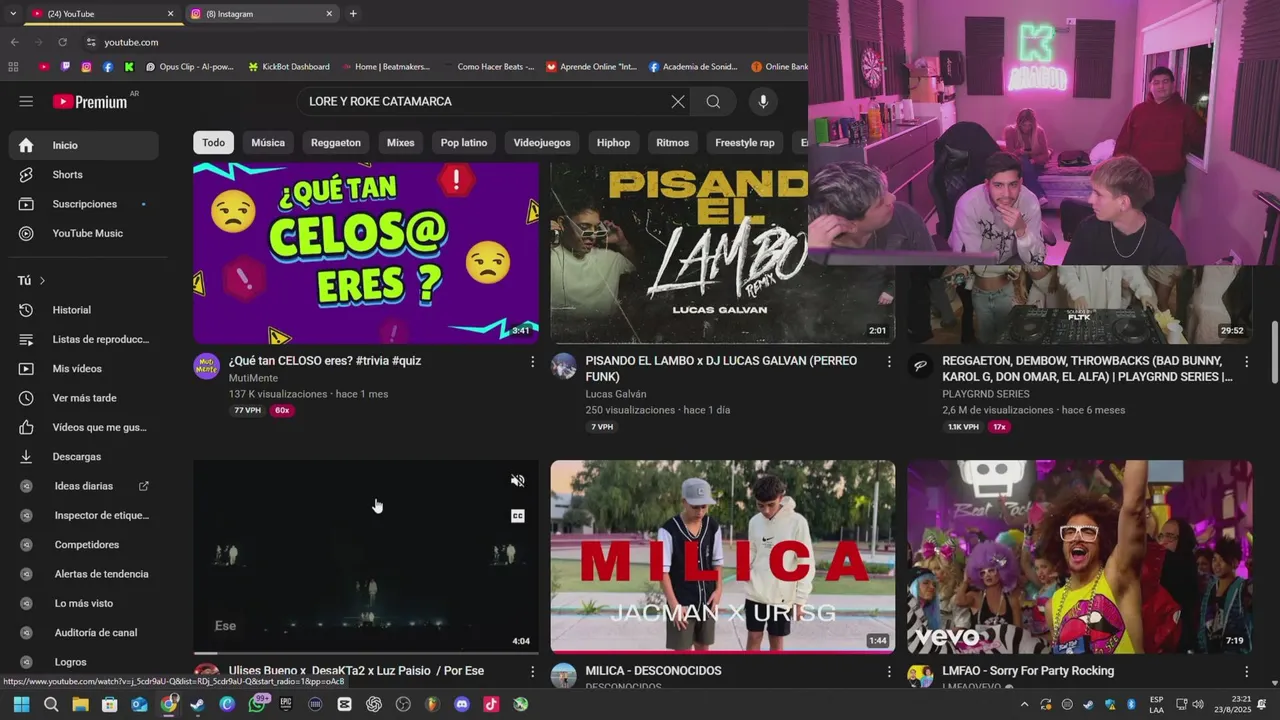Viewport: 1280px width, 720px height.
Task: Open Suscripciones in sidebar
Action: pyautogui.click(x=84, y=204)
